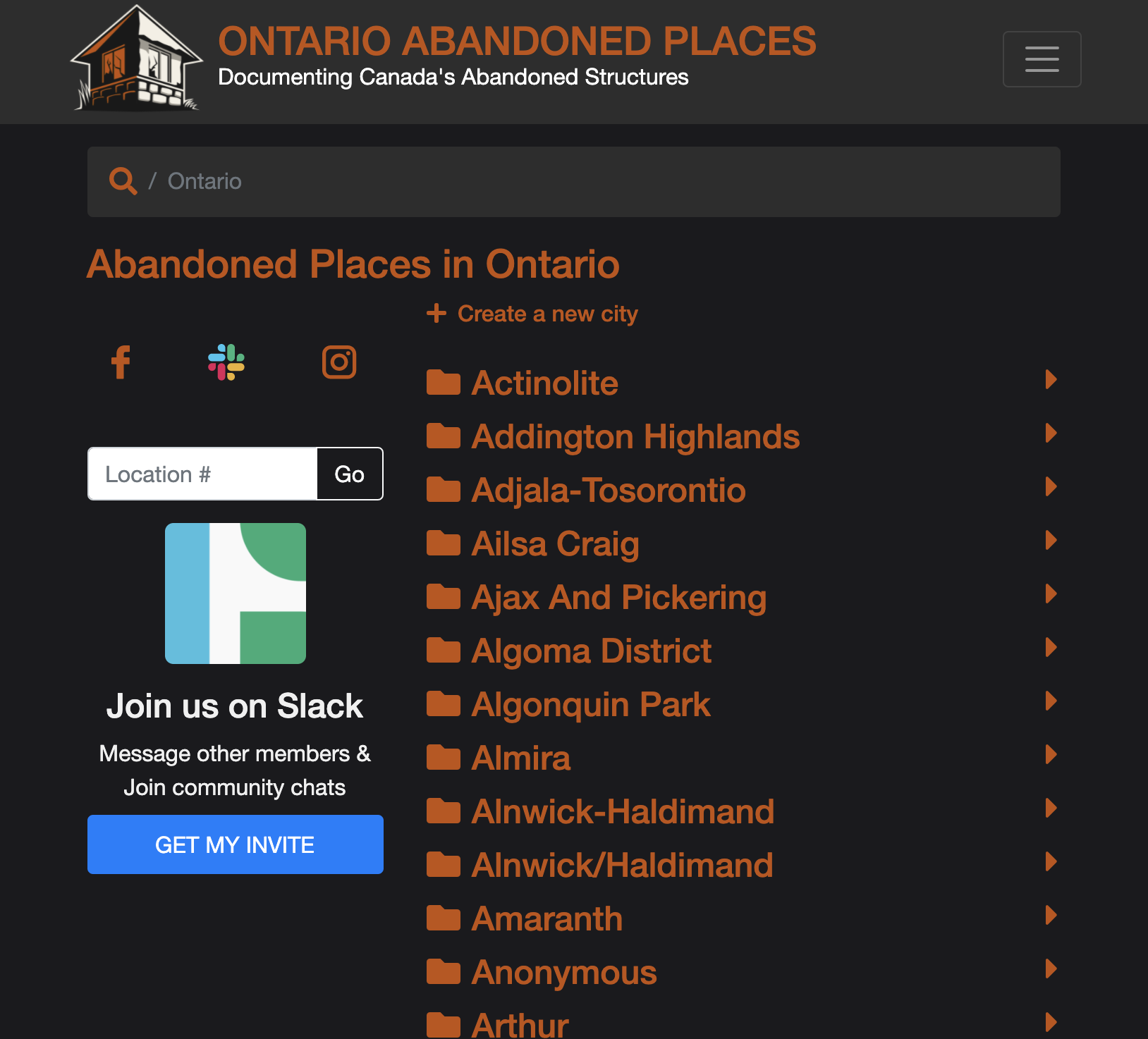Open the Instagram profile icon
This screenshot has height=1039, width=1148.
[338, 362]
